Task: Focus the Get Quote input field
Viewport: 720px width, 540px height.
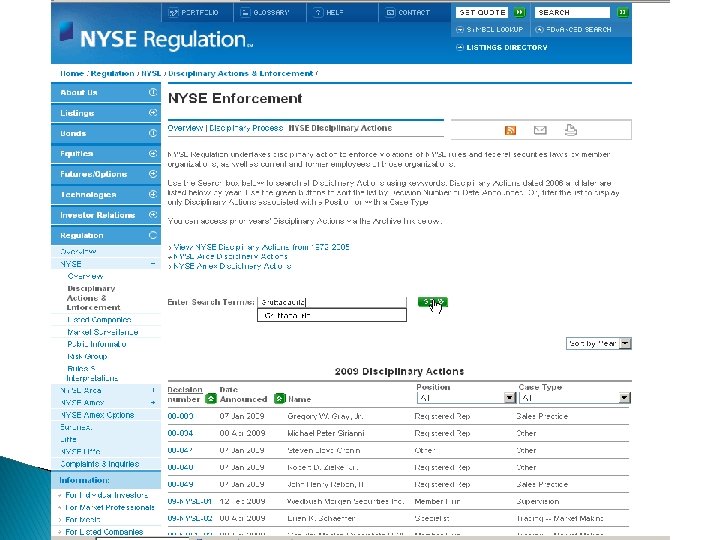Action: pyautogui.click(x=482, y=12)
